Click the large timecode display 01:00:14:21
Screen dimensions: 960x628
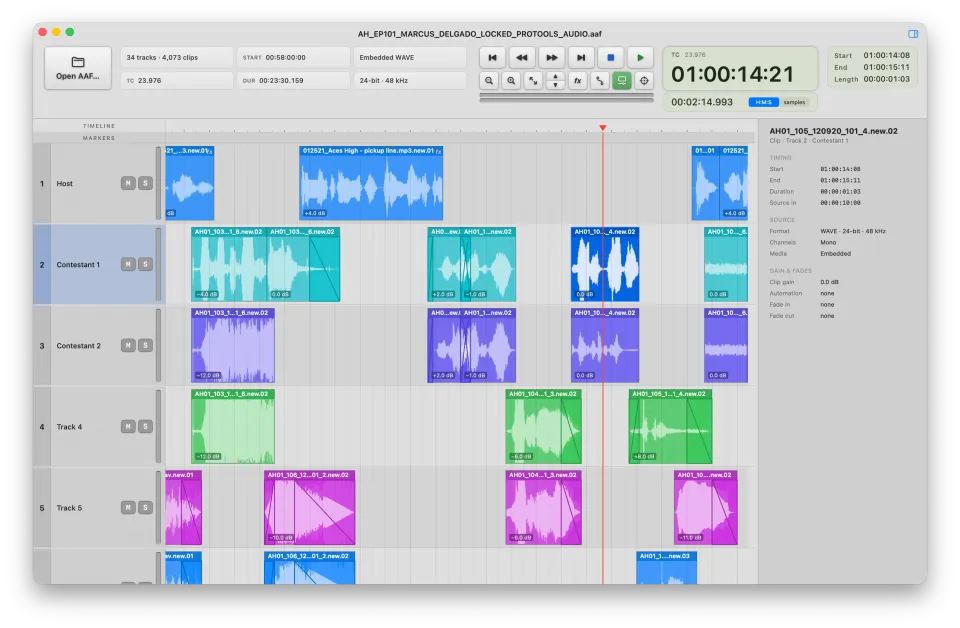732,75
